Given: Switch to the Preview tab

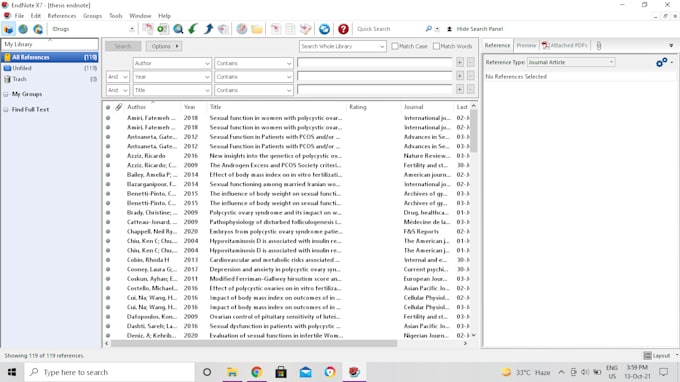Looking at the screenshot, I should point(526,46).
